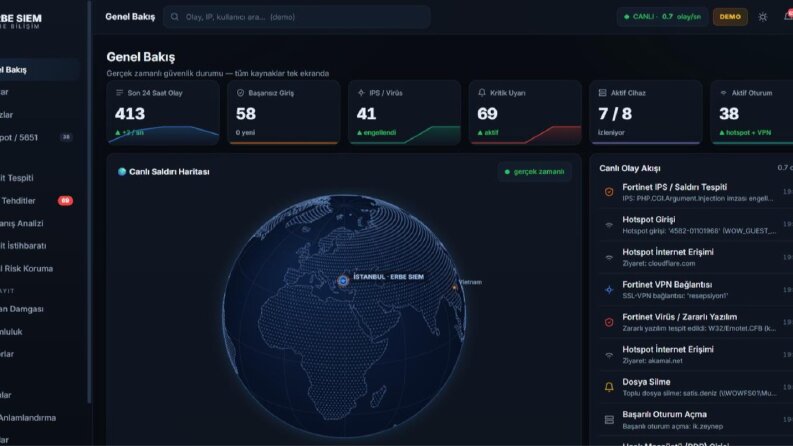Viewport: 793px width, 446px height.
Task: Click the CANLI 0.7 olay/sn status badge
Action: (662, 17)
